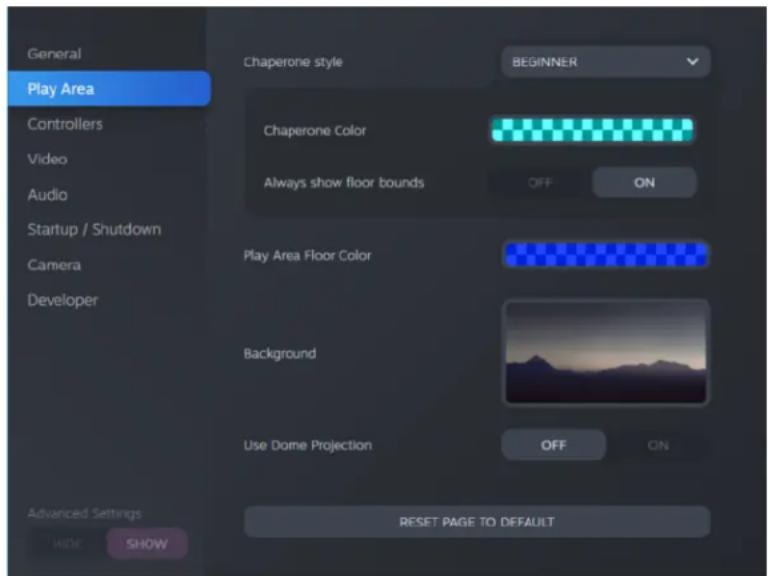Click the Always show floor bounds label
This screenshot has width=768, height=576.
[344, 183]
